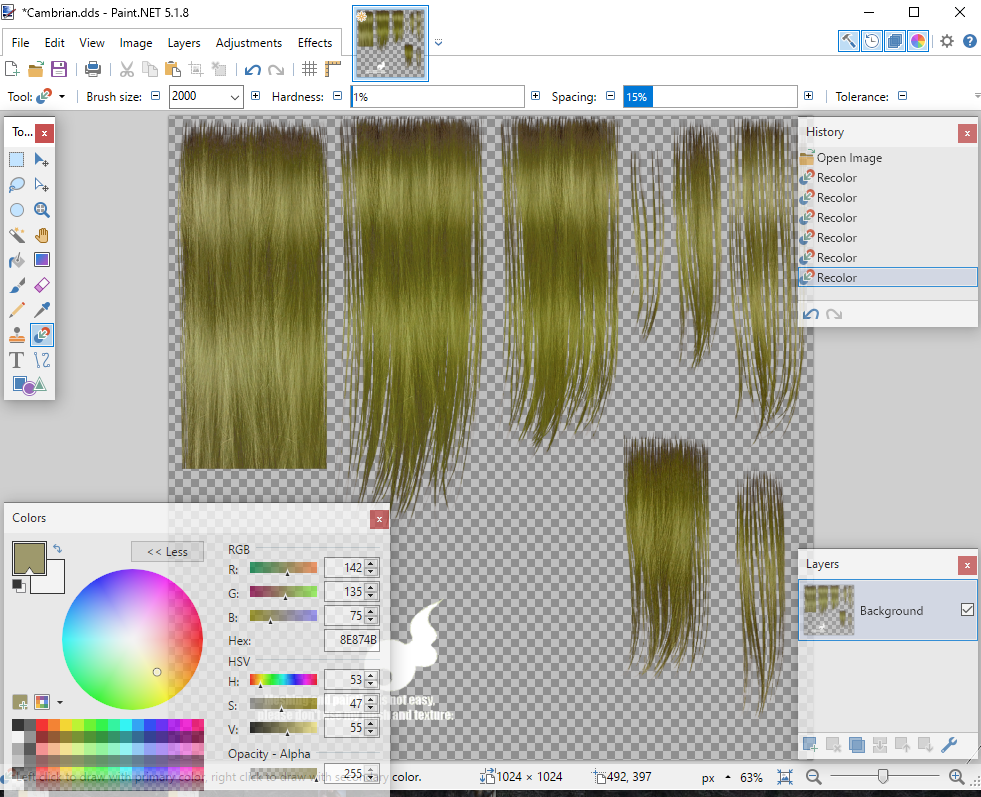Select the Pan hand tool
Screen dimensions: 981x797
[42, 235]
